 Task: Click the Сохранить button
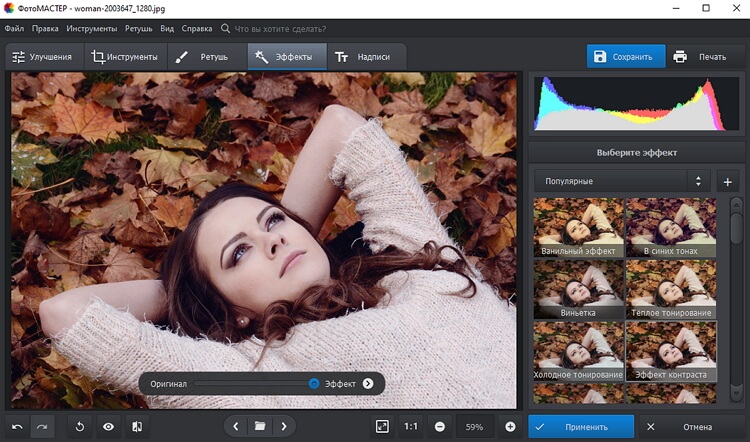(x=625, y=57)
